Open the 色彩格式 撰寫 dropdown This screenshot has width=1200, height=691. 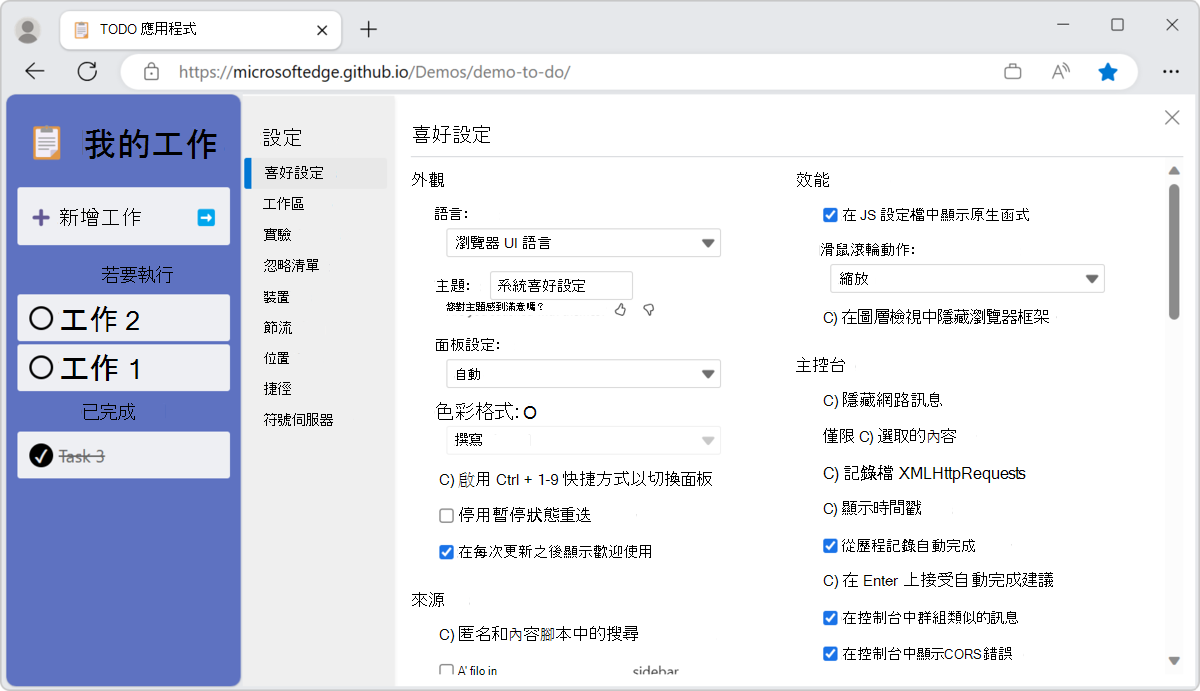pos(583,440)
